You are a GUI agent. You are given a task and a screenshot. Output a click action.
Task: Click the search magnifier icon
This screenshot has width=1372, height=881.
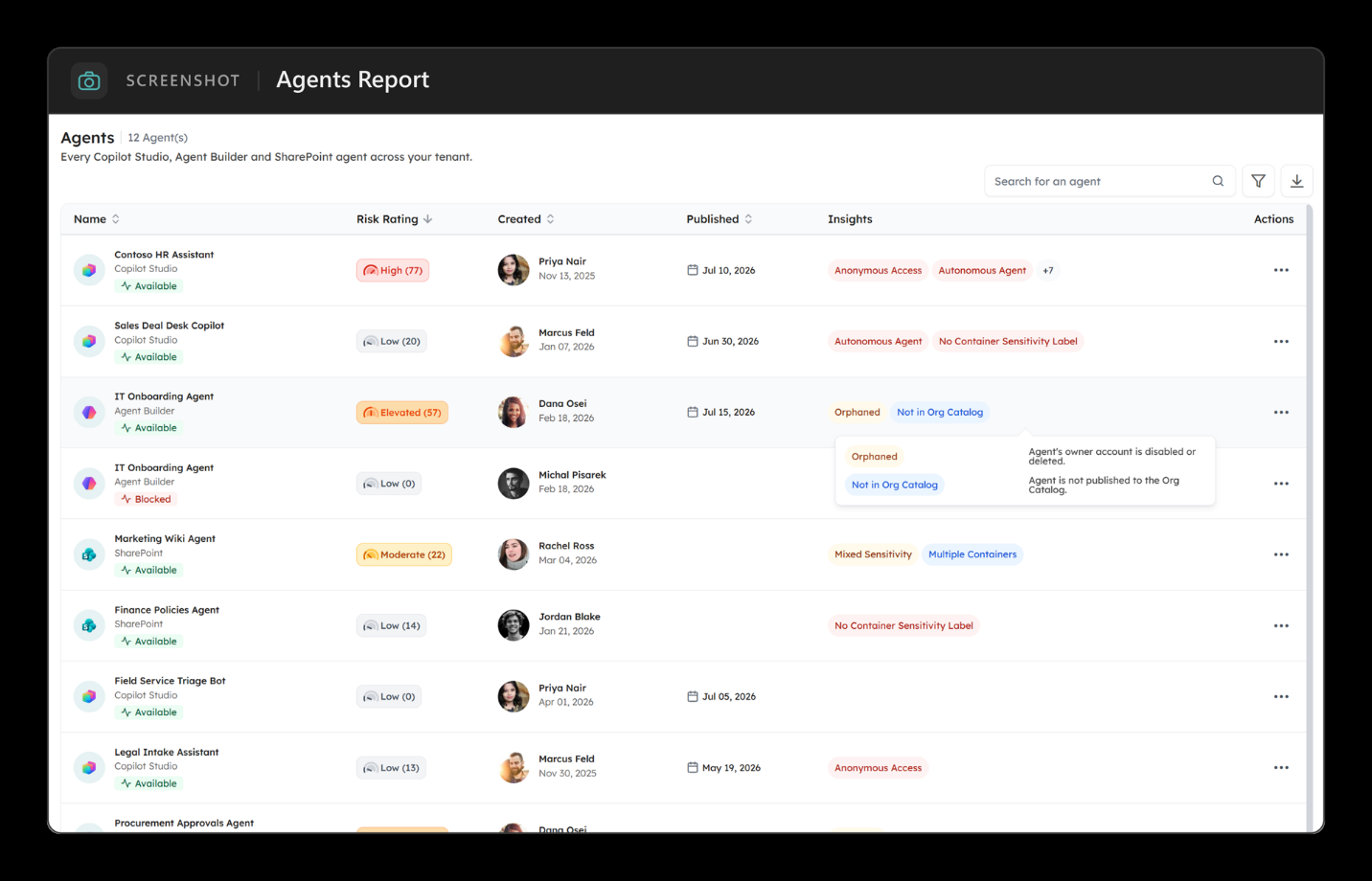[x=1218, y=181]
